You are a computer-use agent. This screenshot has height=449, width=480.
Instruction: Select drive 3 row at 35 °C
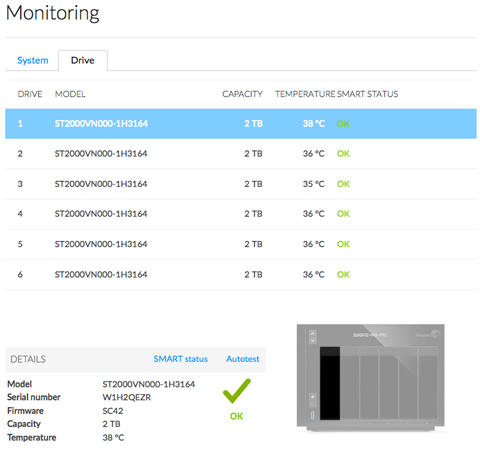[x=241, y=184]
